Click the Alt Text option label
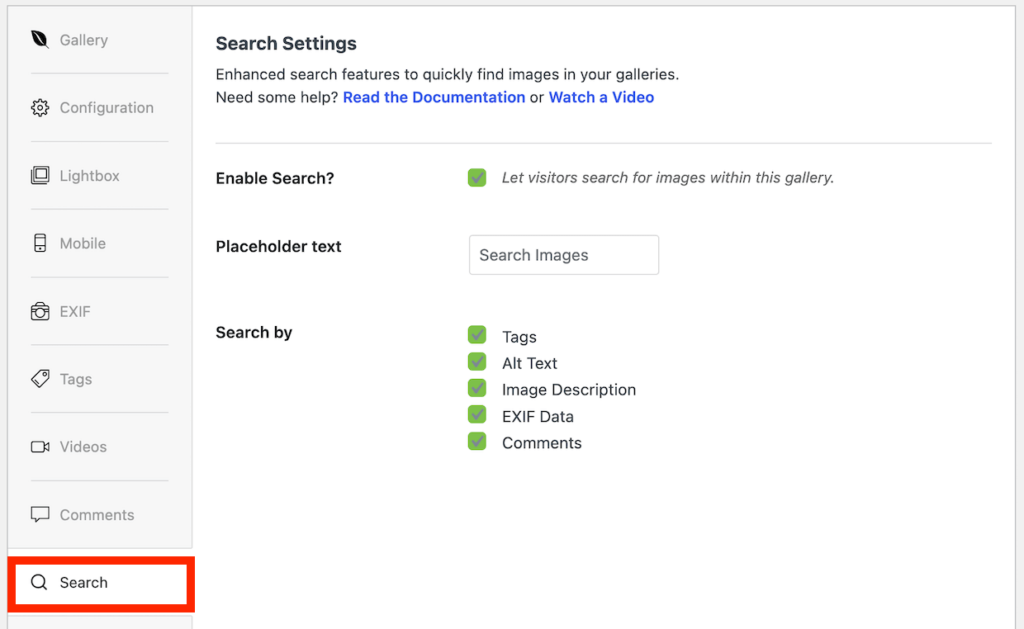Image resolution: width=1024 pixels, height=629 pixels. [x=530, y=363]
